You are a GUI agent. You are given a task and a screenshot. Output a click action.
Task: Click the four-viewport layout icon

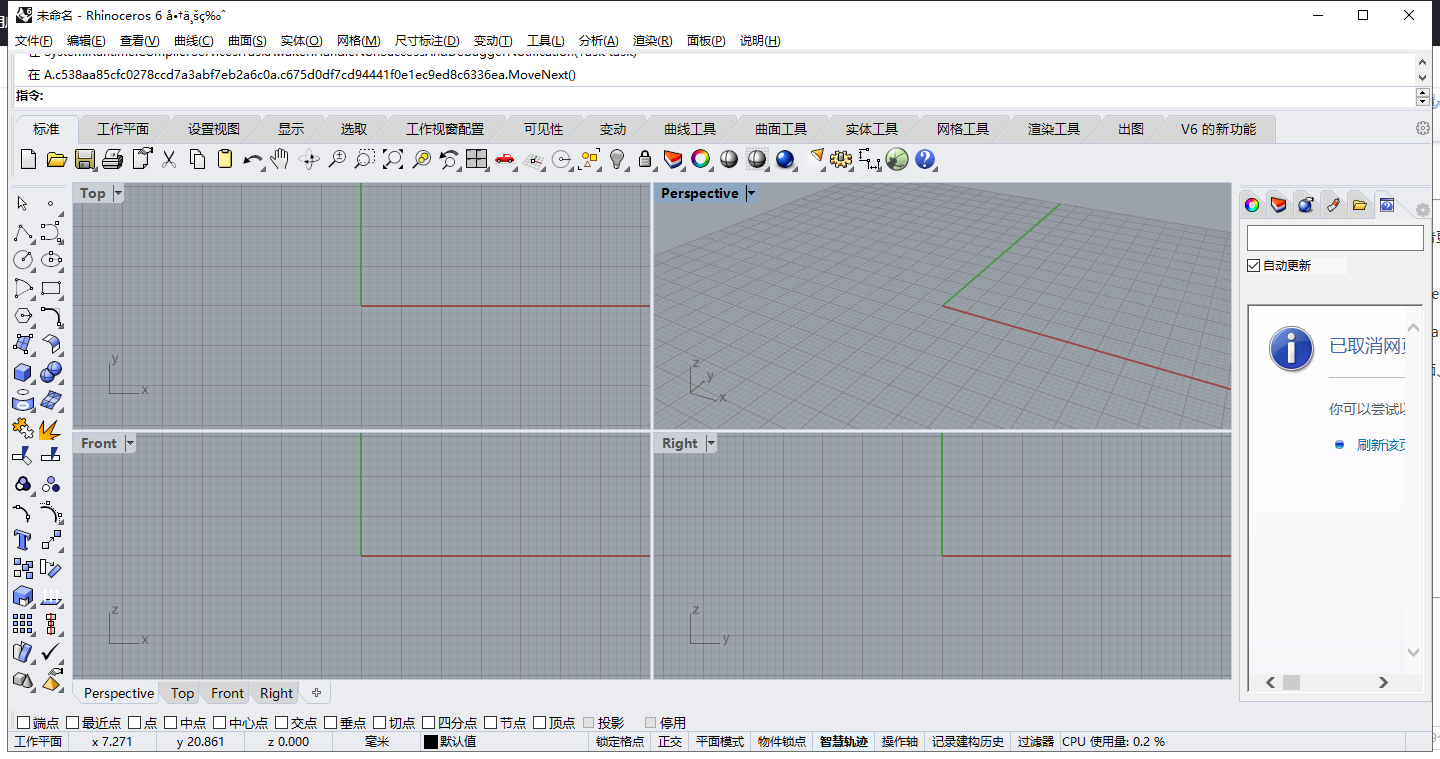click(x=477, y=159)
